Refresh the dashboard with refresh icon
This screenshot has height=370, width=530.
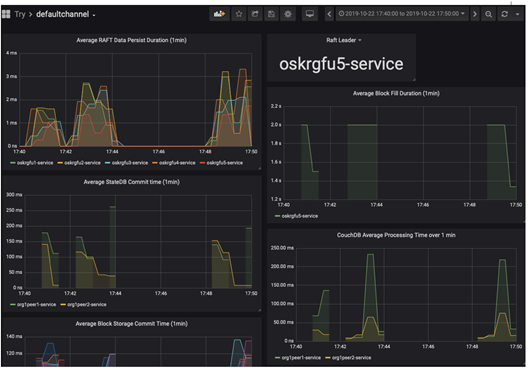pyautogui.click(x=505, y=14)
